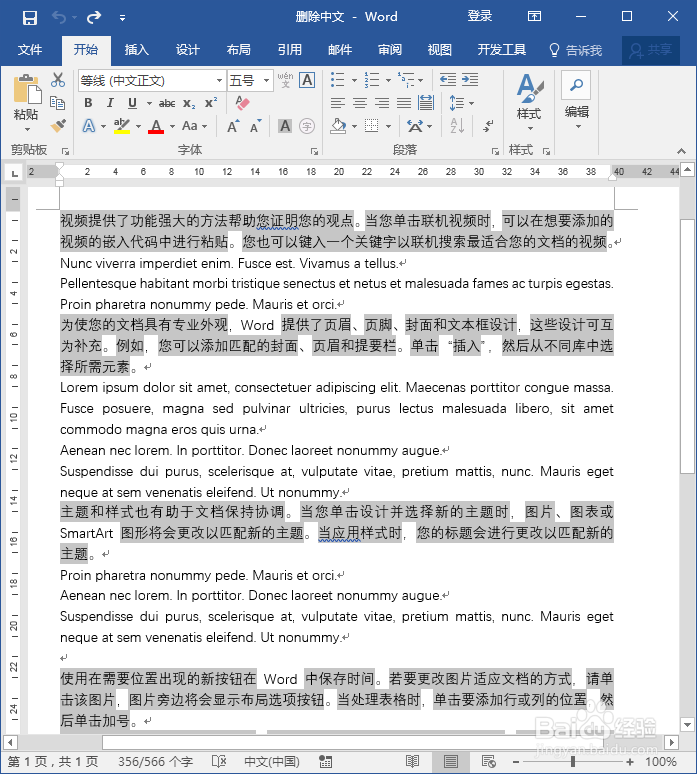
Task: Open the numbering list style dropdown
Action: pos(388,80)
